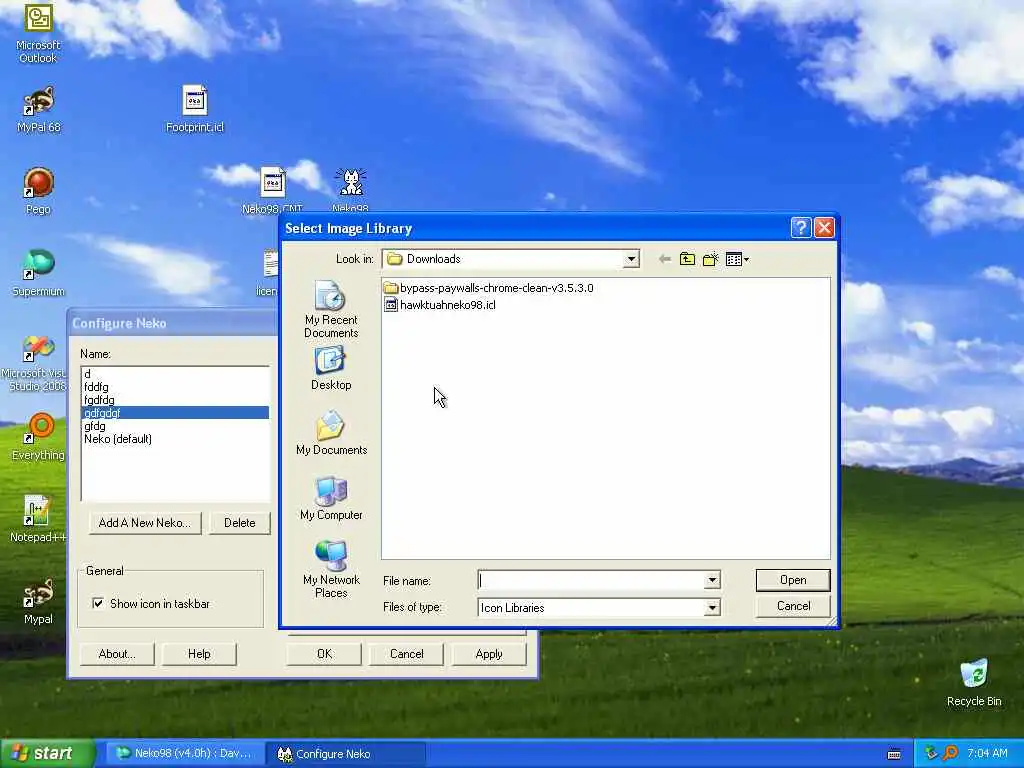Select the bypass-paywalls-chrome-clean folder
Image resolution: width=1024 pixels, height=768 pixels.
(x=488, y=288)
